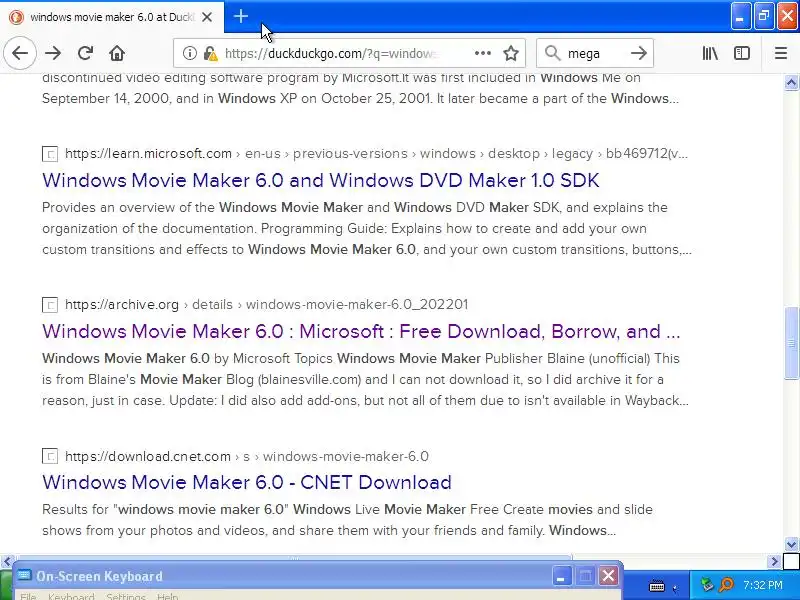Click the lock warning icon in address bar
The width and height of the screenshot is (800, 600).
click(210, 53)
